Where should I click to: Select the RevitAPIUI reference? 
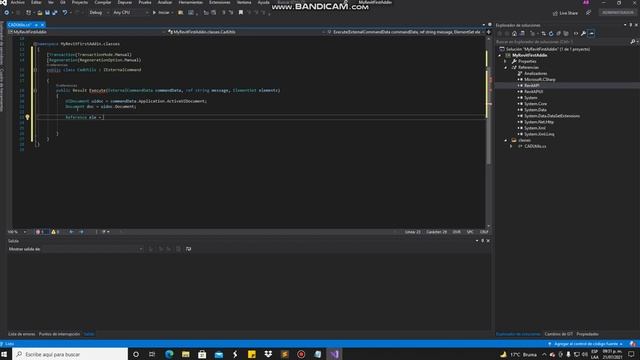tap(533, 92)
